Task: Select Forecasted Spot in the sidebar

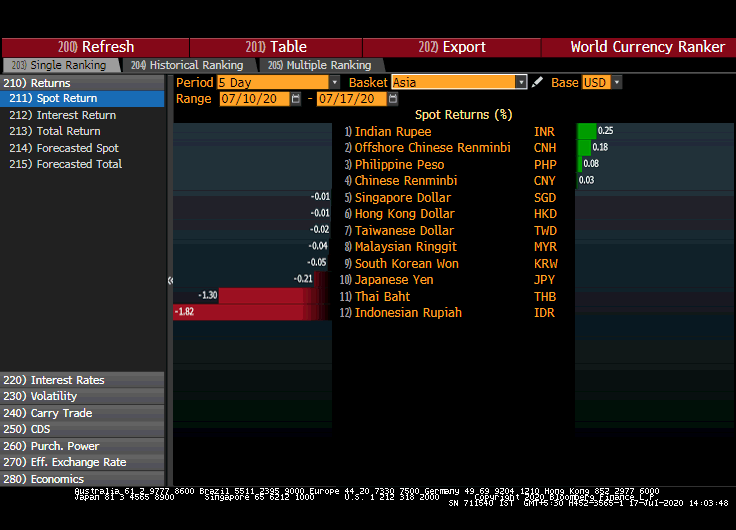Action: click(x=77, y=148)
